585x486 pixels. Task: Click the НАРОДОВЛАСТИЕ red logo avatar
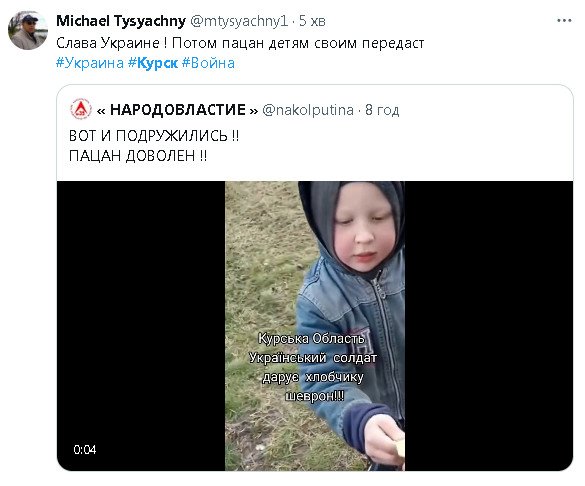81,109
